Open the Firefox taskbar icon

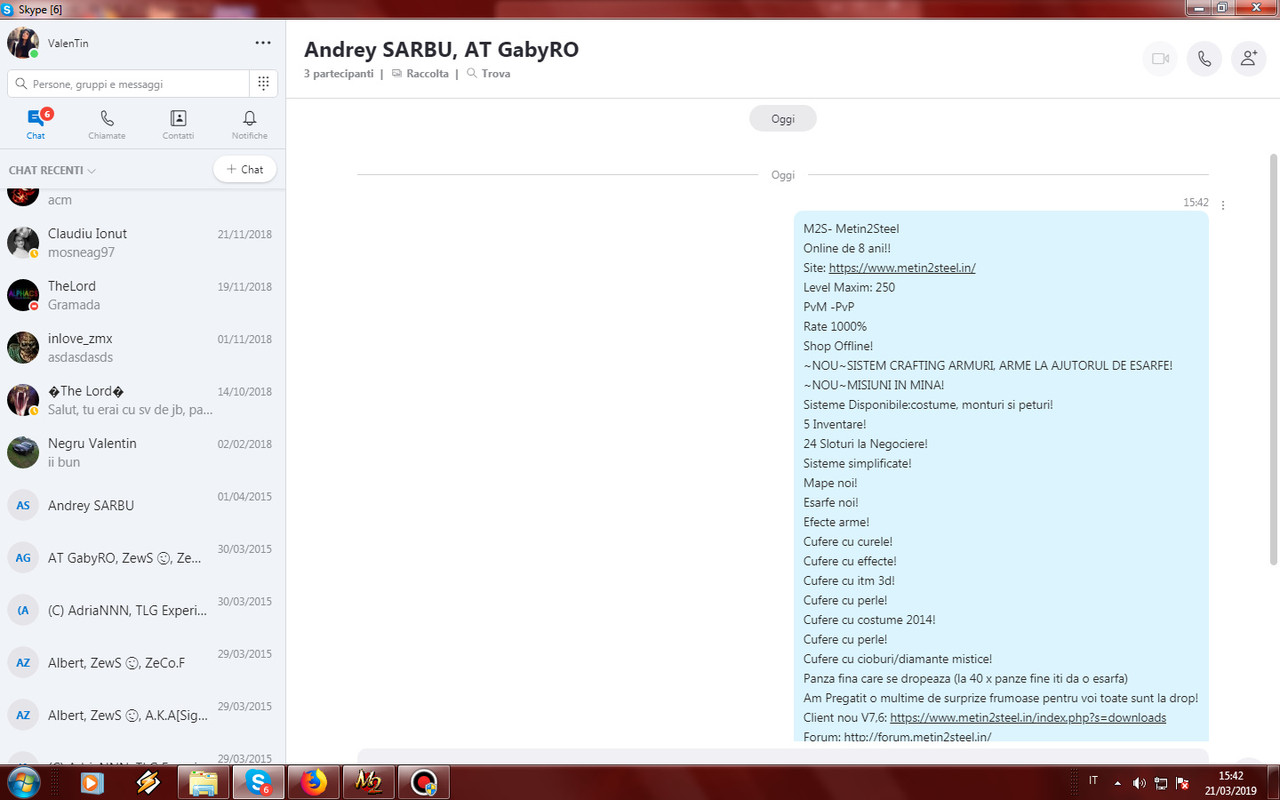pos(314,783)
